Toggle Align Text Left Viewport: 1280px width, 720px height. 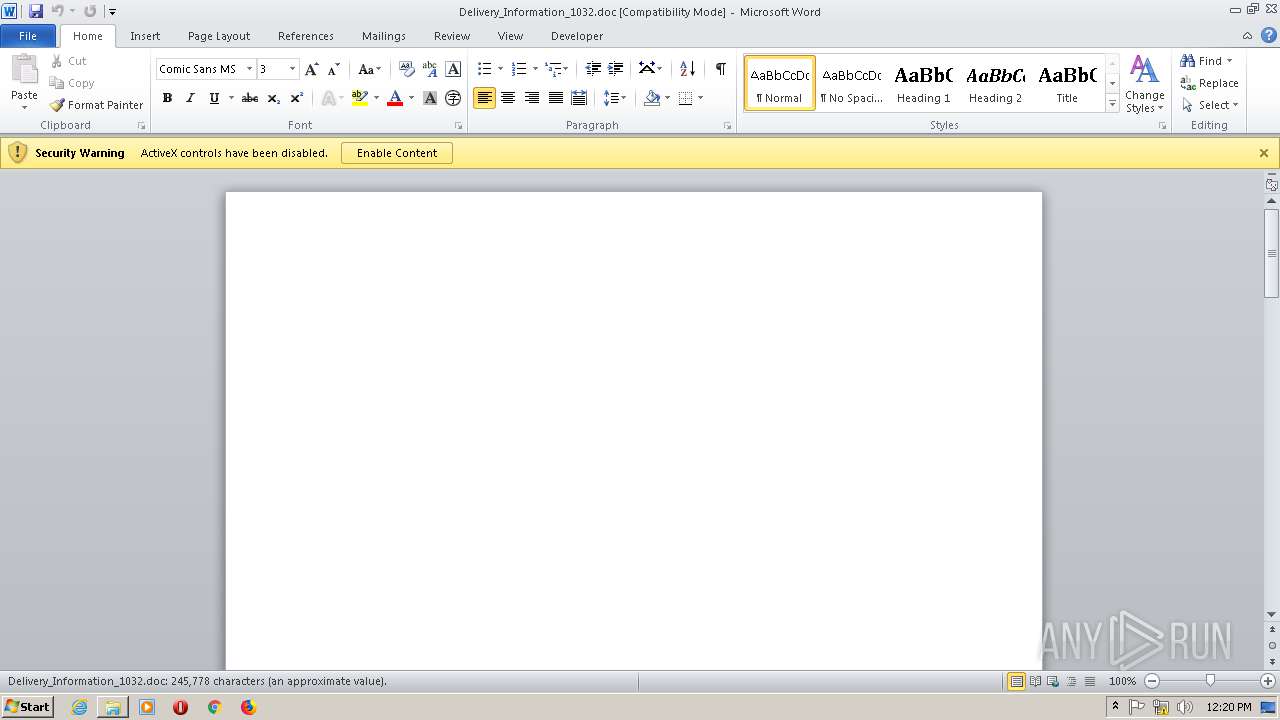(484, 98)
